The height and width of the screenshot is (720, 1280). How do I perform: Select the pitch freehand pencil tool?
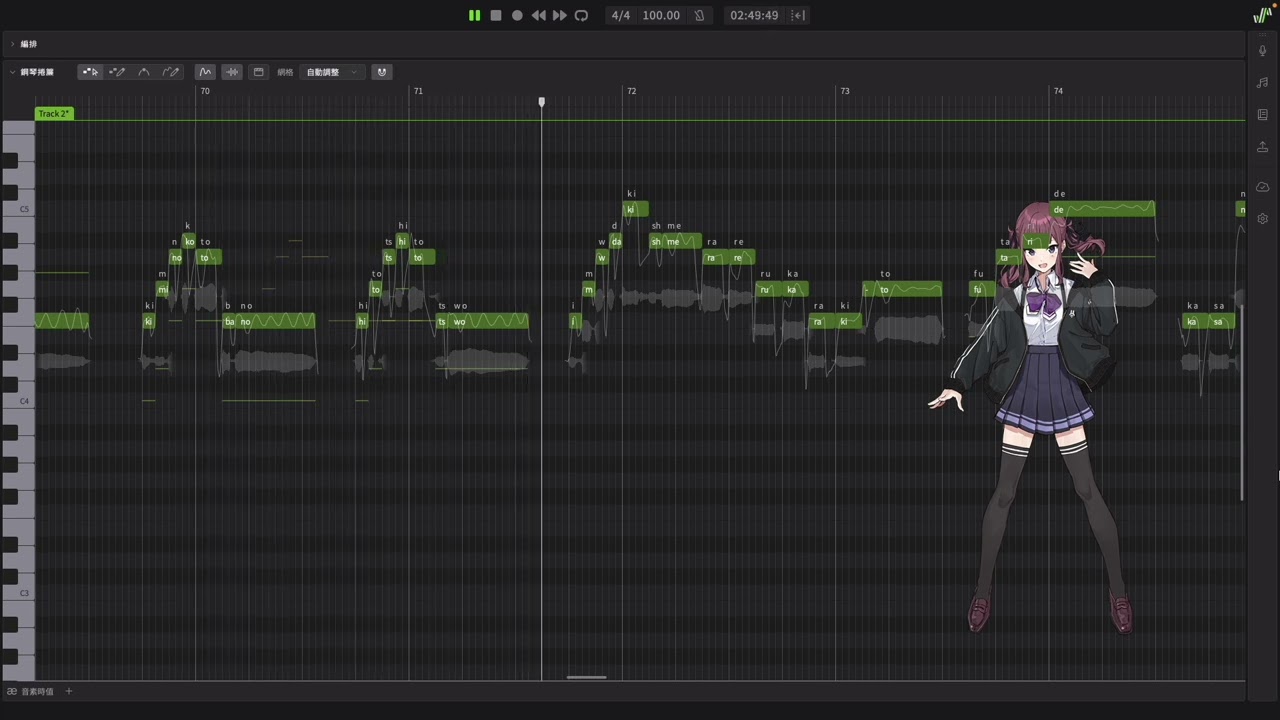click(x=171, y=72)
